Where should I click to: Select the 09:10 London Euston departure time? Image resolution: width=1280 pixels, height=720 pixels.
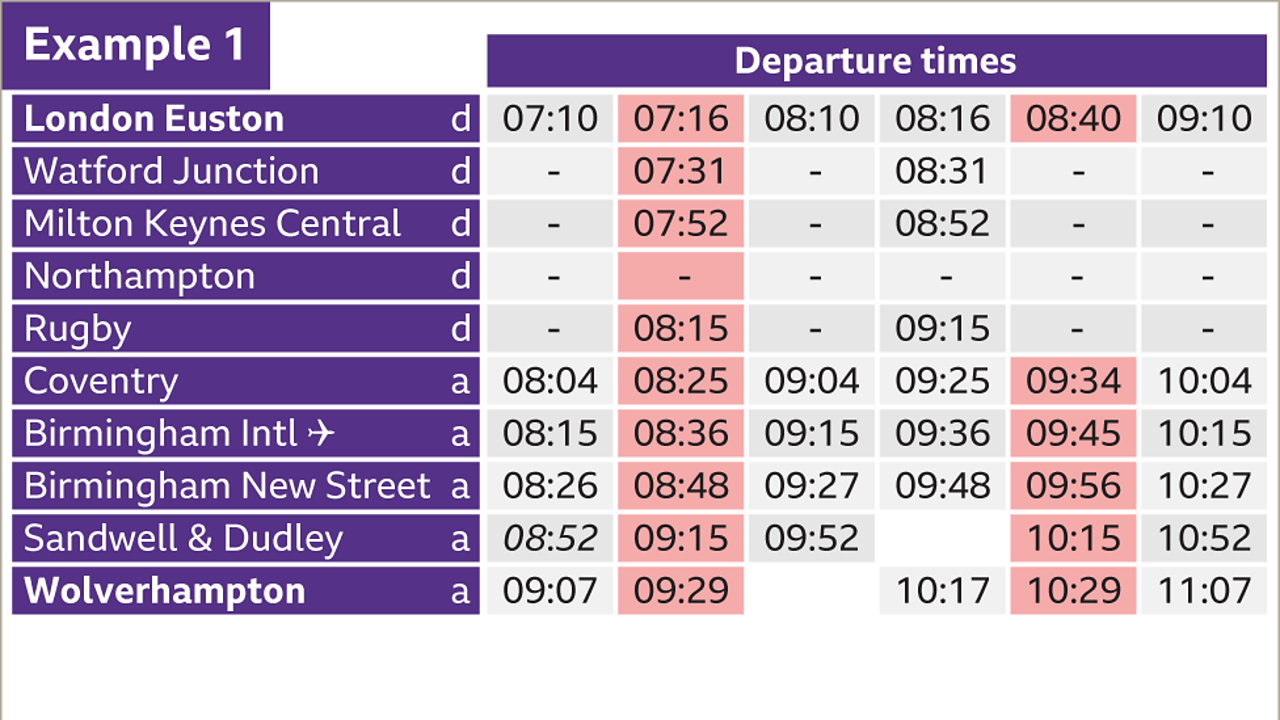click(x=1204, y=119)
